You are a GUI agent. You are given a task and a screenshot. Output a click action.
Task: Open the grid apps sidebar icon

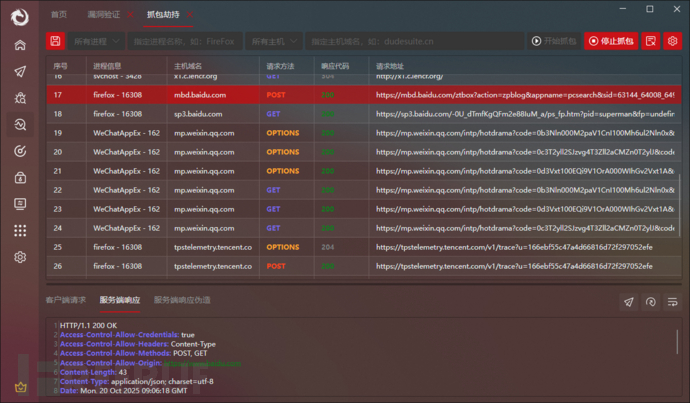(x=20, y=230)
